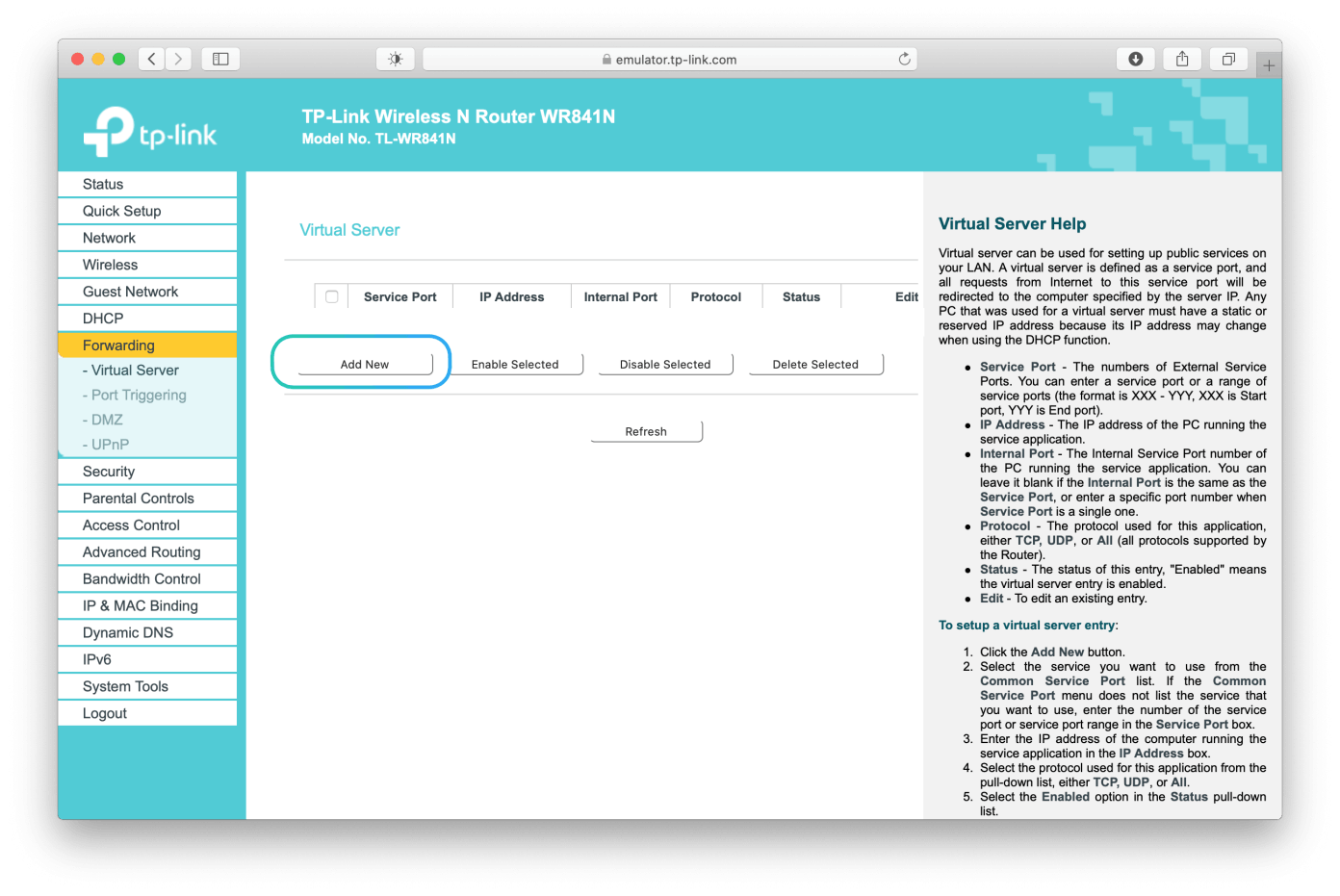Screen dimensions: 1340x896
Task: Click the Refresh button
Action: point(646,432)
